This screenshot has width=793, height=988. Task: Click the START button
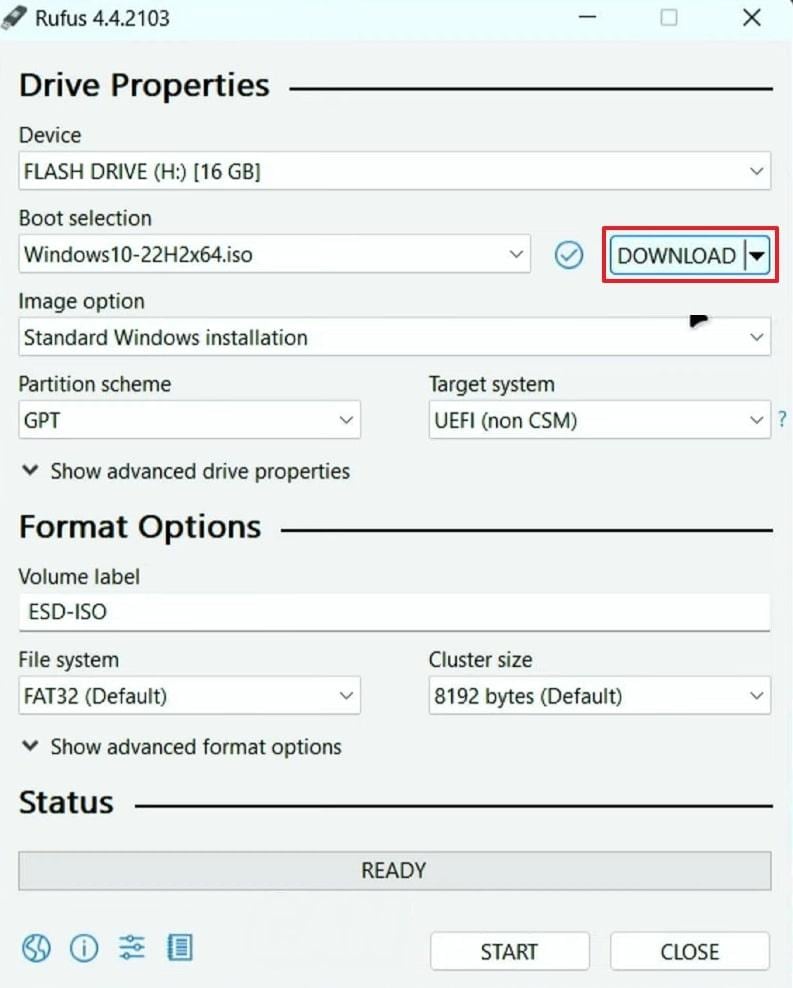click(510, 951)
